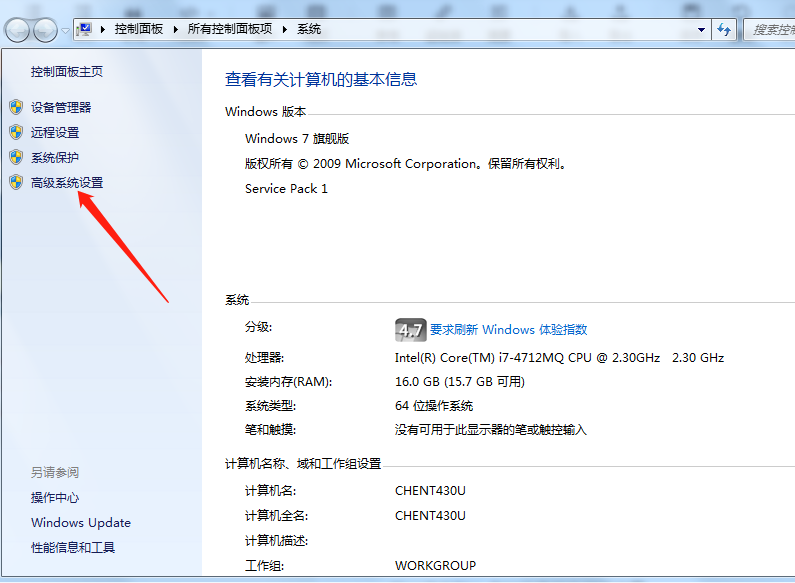Click the 16.0 GB RAM value
The width and height of the screenshot is (795, 583).
[x=460, y=382]
